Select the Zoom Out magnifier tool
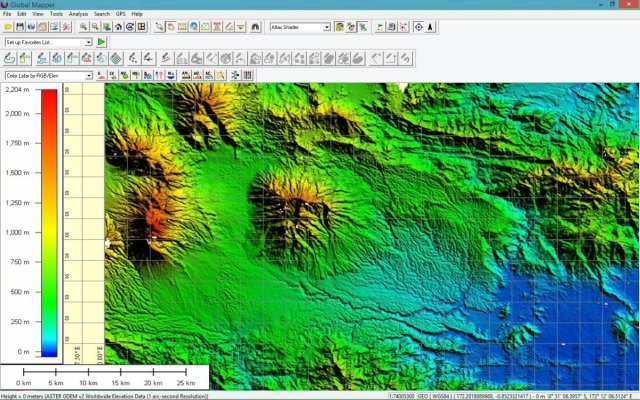The width and height of the screenshot is (640, 400). click(x=94, y=27)
